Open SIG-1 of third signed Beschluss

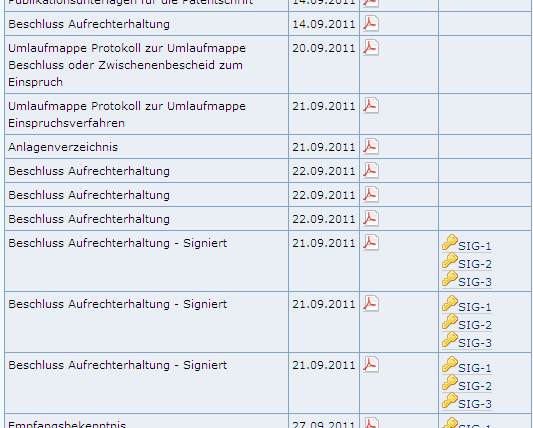[x=467, y=365]
